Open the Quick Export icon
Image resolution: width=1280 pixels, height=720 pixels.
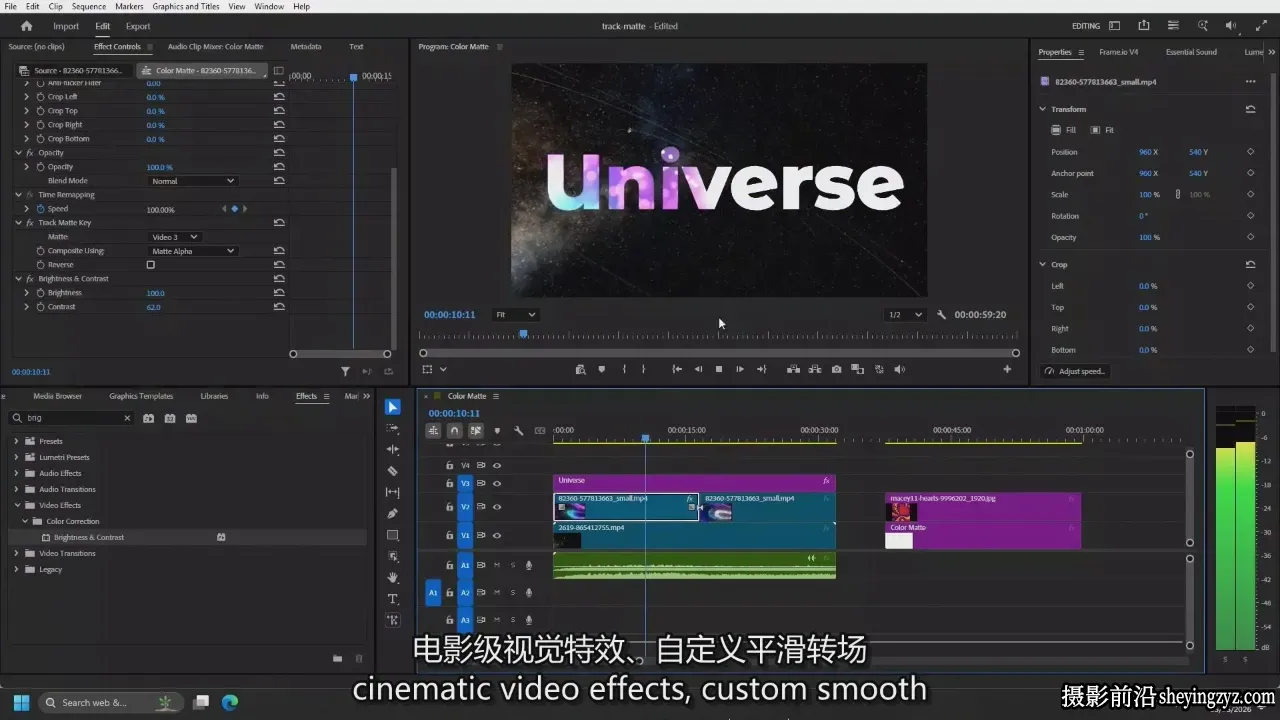click(x=1143, y=26)
